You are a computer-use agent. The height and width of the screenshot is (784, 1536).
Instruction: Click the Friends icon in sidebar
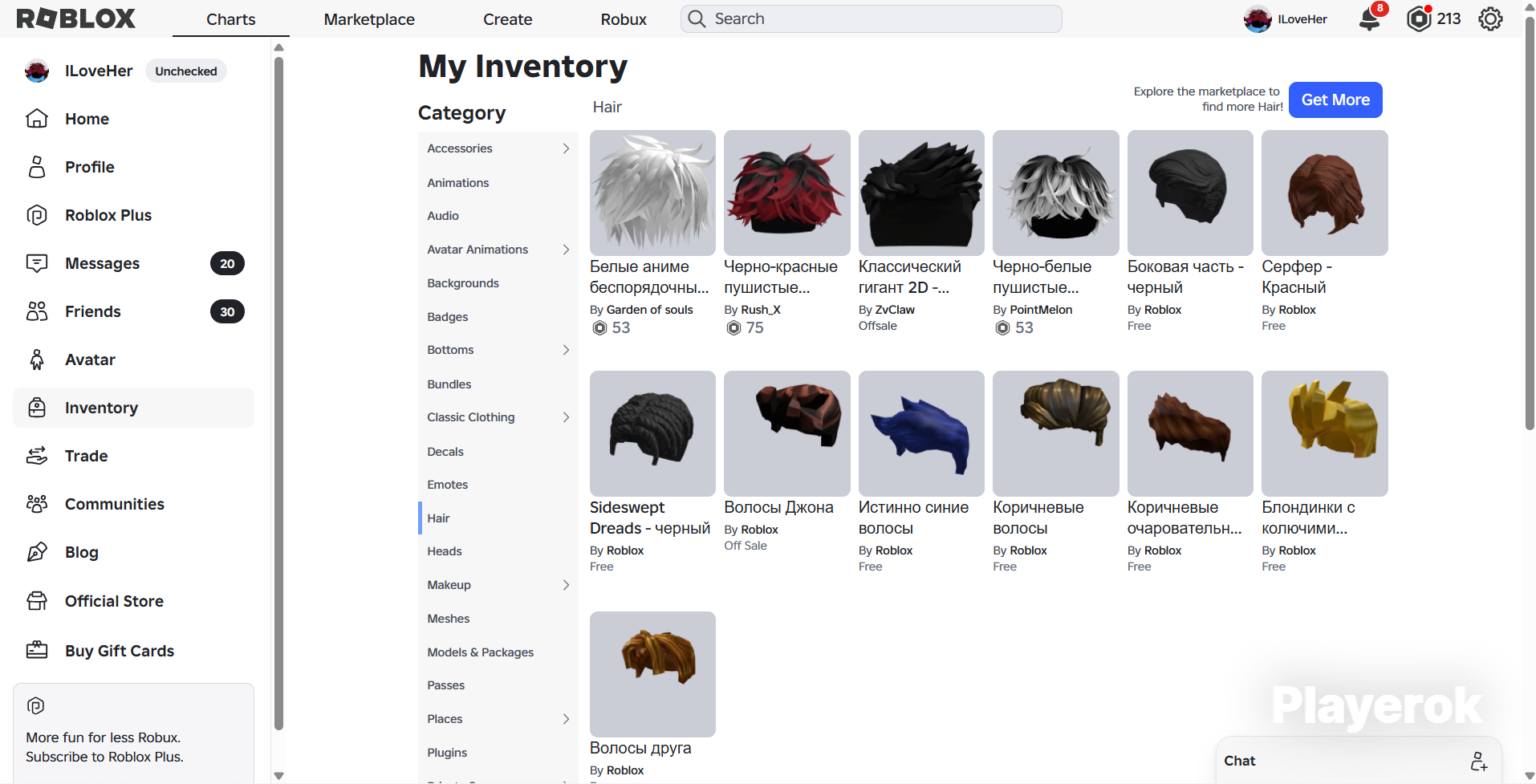click(x=37, y=311)
